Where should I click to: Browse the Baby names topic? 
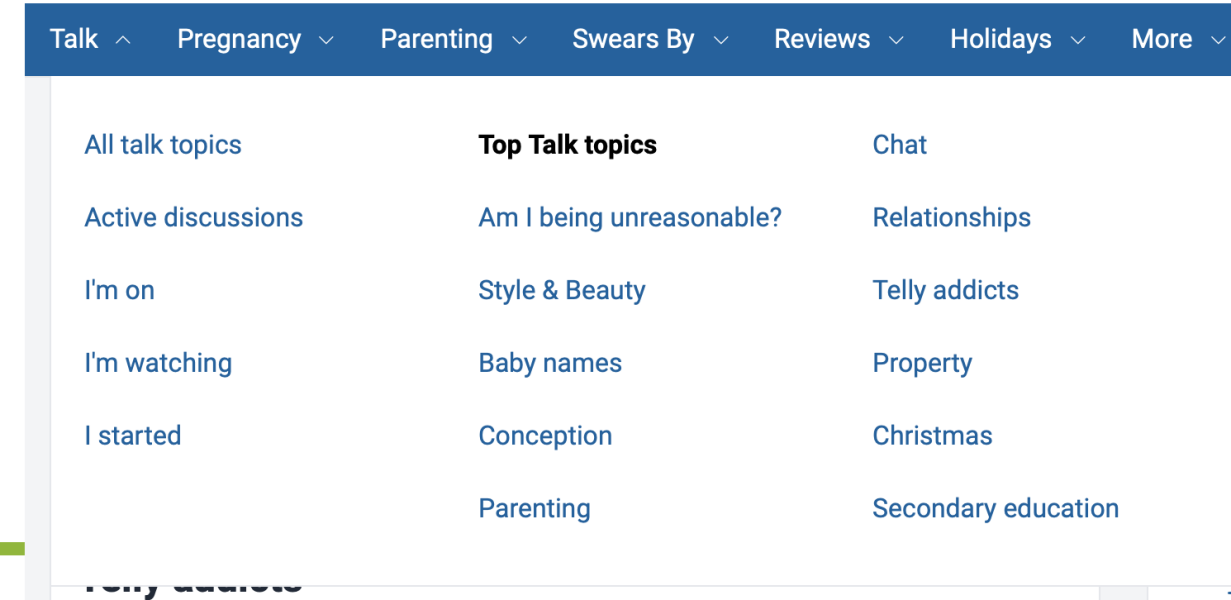click(x=550, y=363)
